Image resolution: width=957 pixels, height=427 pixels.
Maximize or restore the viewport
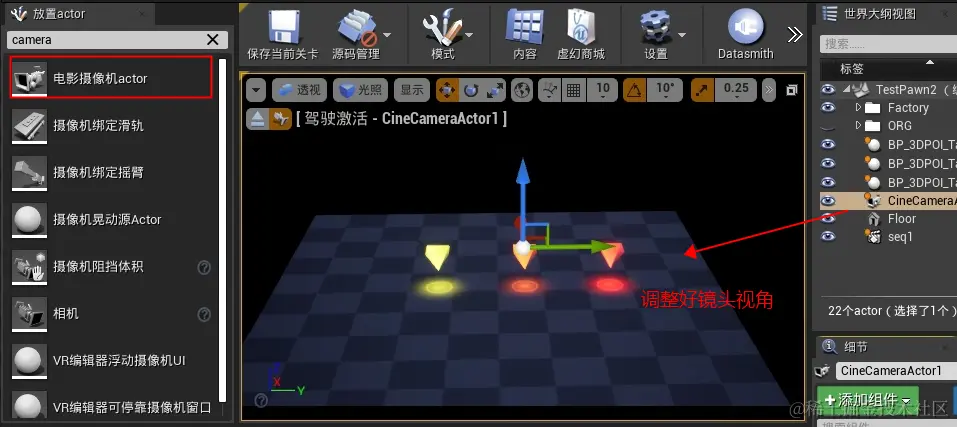point(792,90)
